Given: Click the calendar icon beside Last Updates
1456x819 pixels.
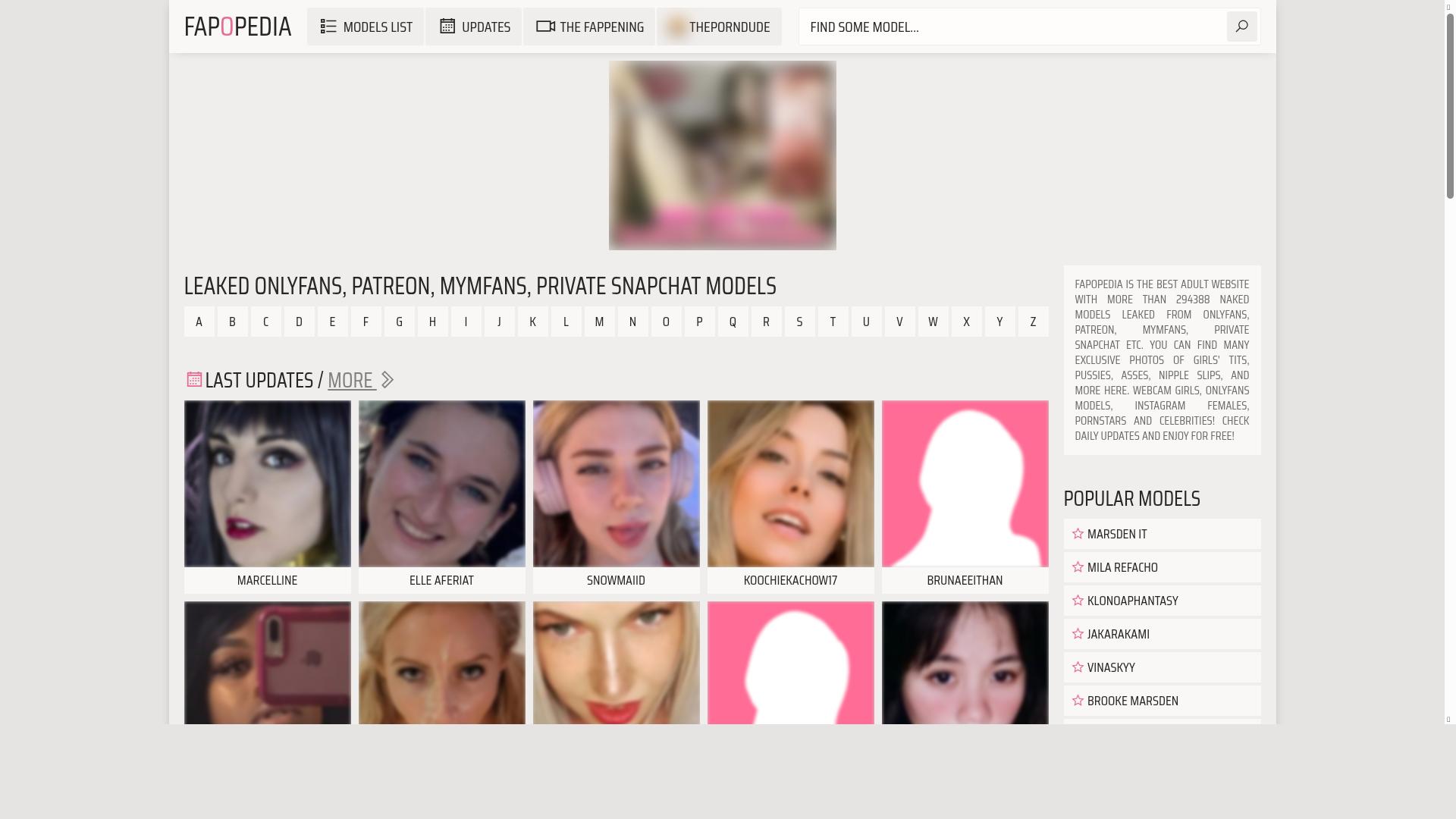Looking at the screenshot, I should coord(194,379).
